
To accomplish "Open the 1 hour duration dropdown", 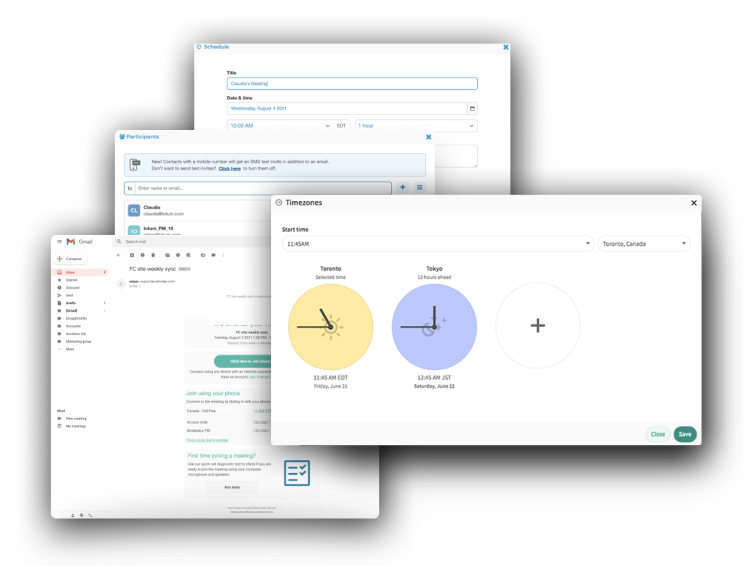I will [x=416, y=126].
